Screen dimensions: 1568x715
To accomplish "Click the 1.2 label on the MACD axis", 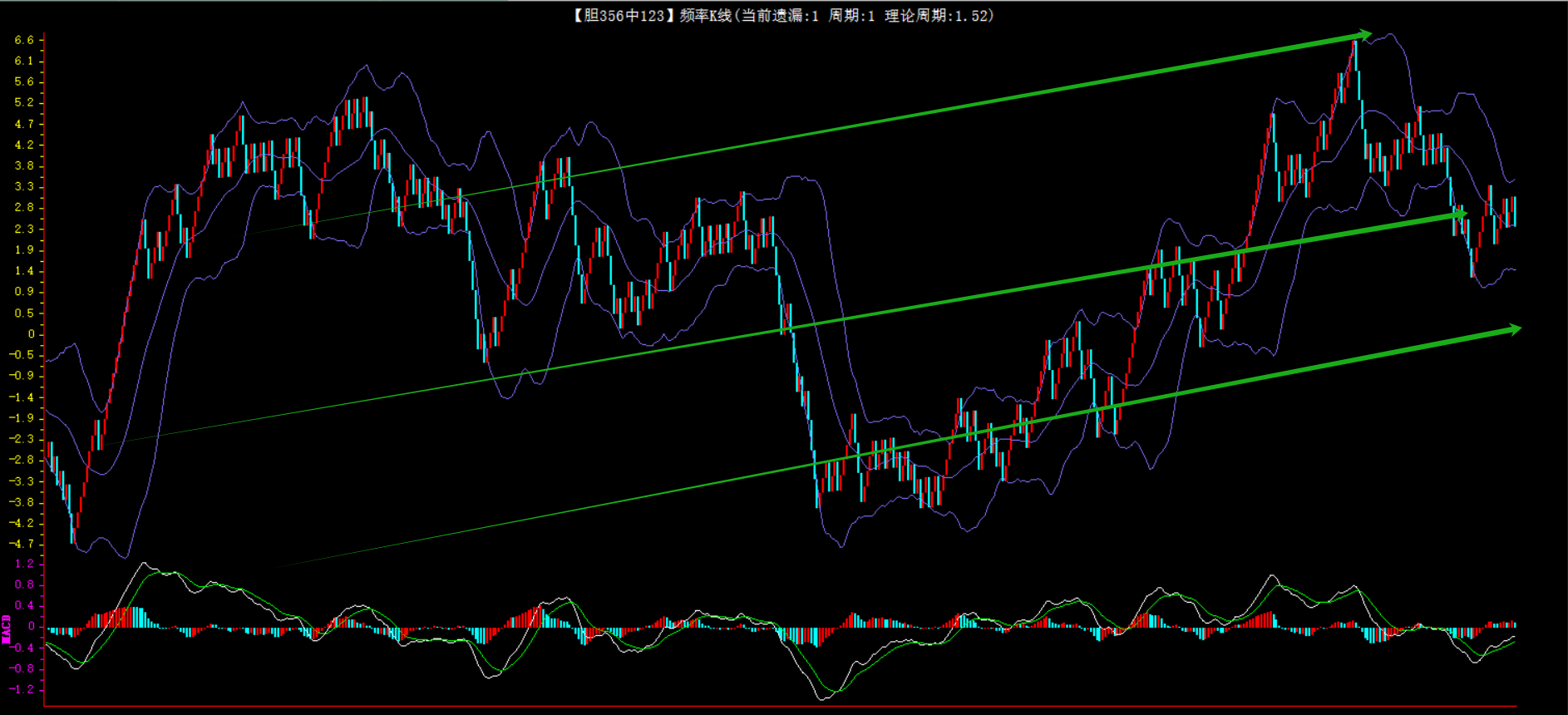I will coord(24,564).
